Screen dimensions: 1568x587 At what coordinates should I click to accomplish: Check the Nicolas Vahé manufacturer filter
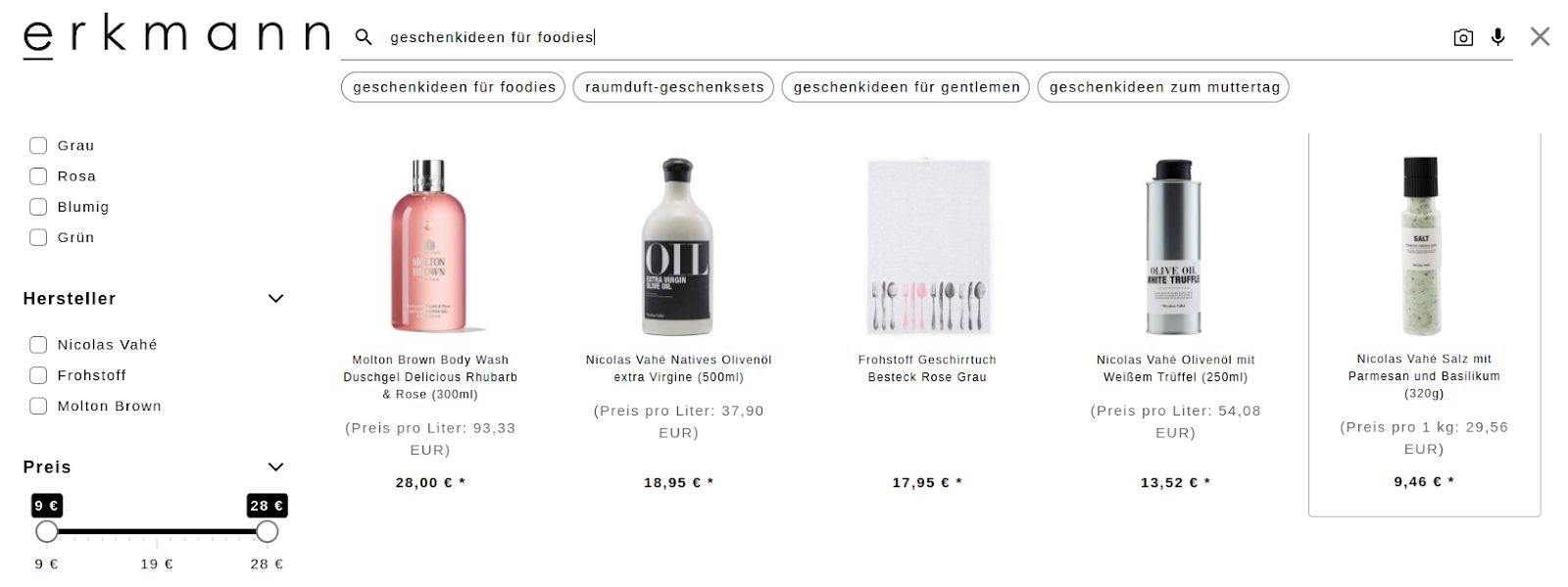[38, 345]
